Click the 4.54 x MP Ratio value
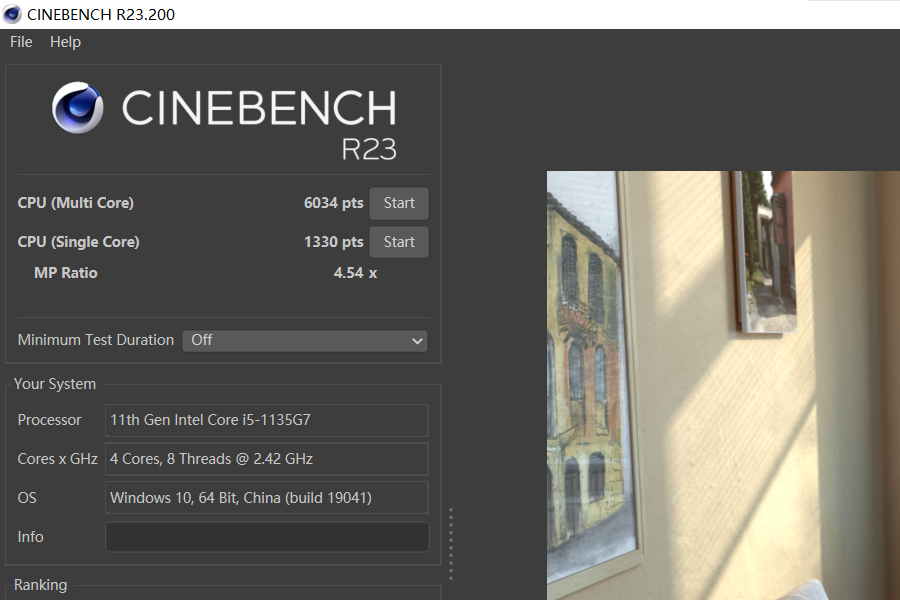 point(355,273)
